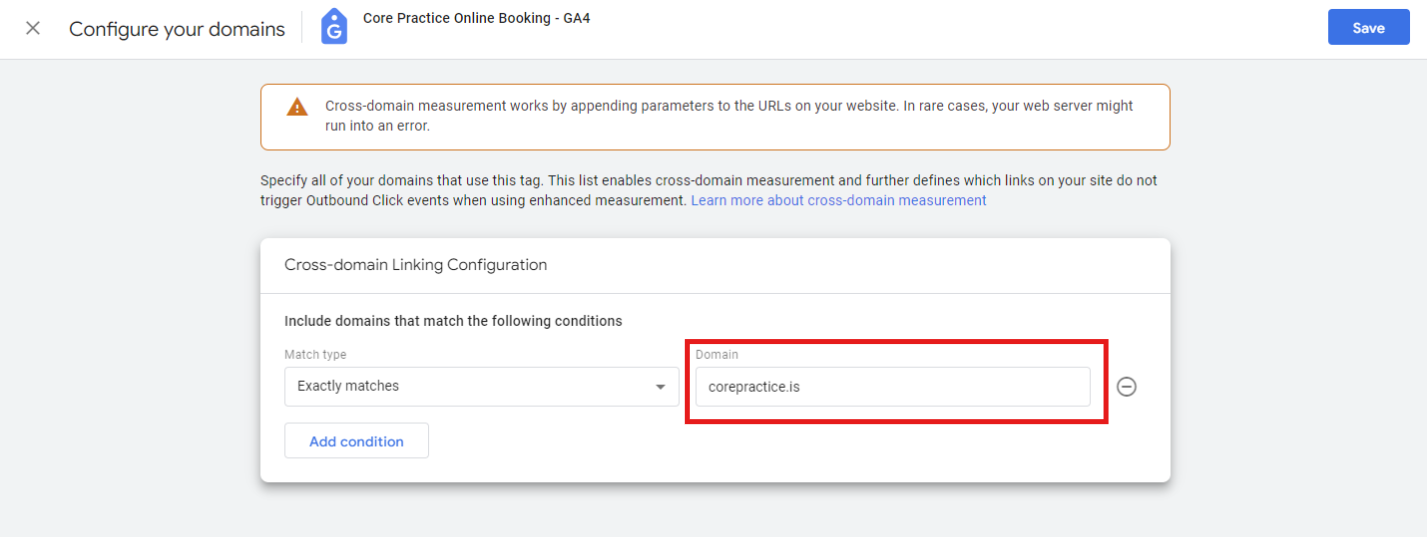
Task: Save the domain configuration
Action: point(1368,28)
